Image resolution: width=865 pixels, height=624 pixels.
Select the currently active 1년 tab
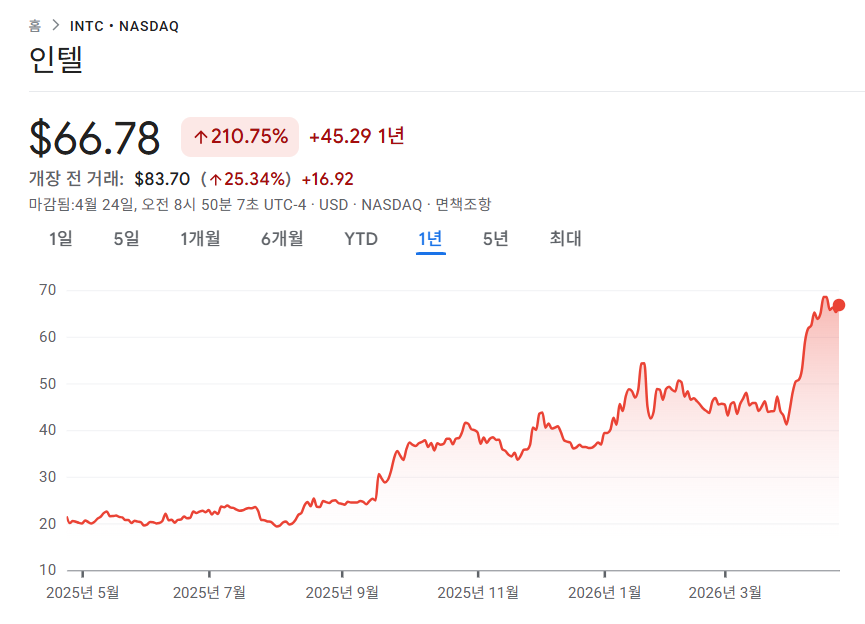[431, 239]
